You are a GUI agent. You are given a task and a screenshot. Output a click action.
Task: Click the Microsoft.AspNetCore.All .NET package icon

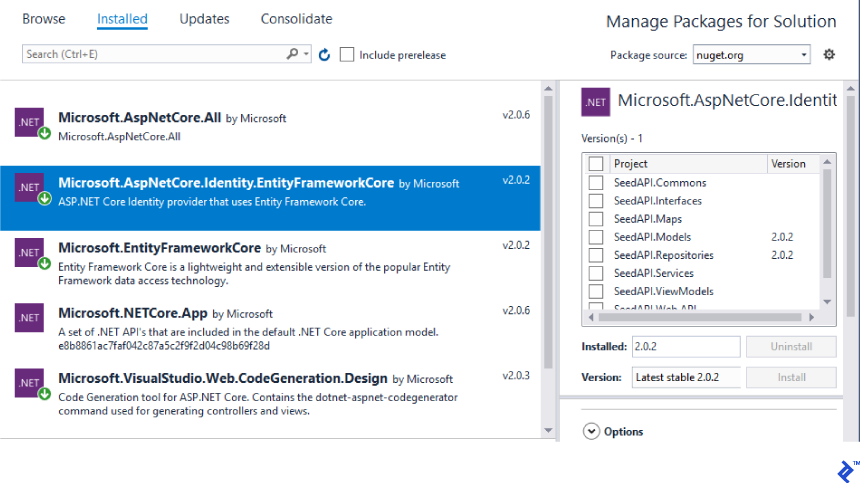pos(29,122)
